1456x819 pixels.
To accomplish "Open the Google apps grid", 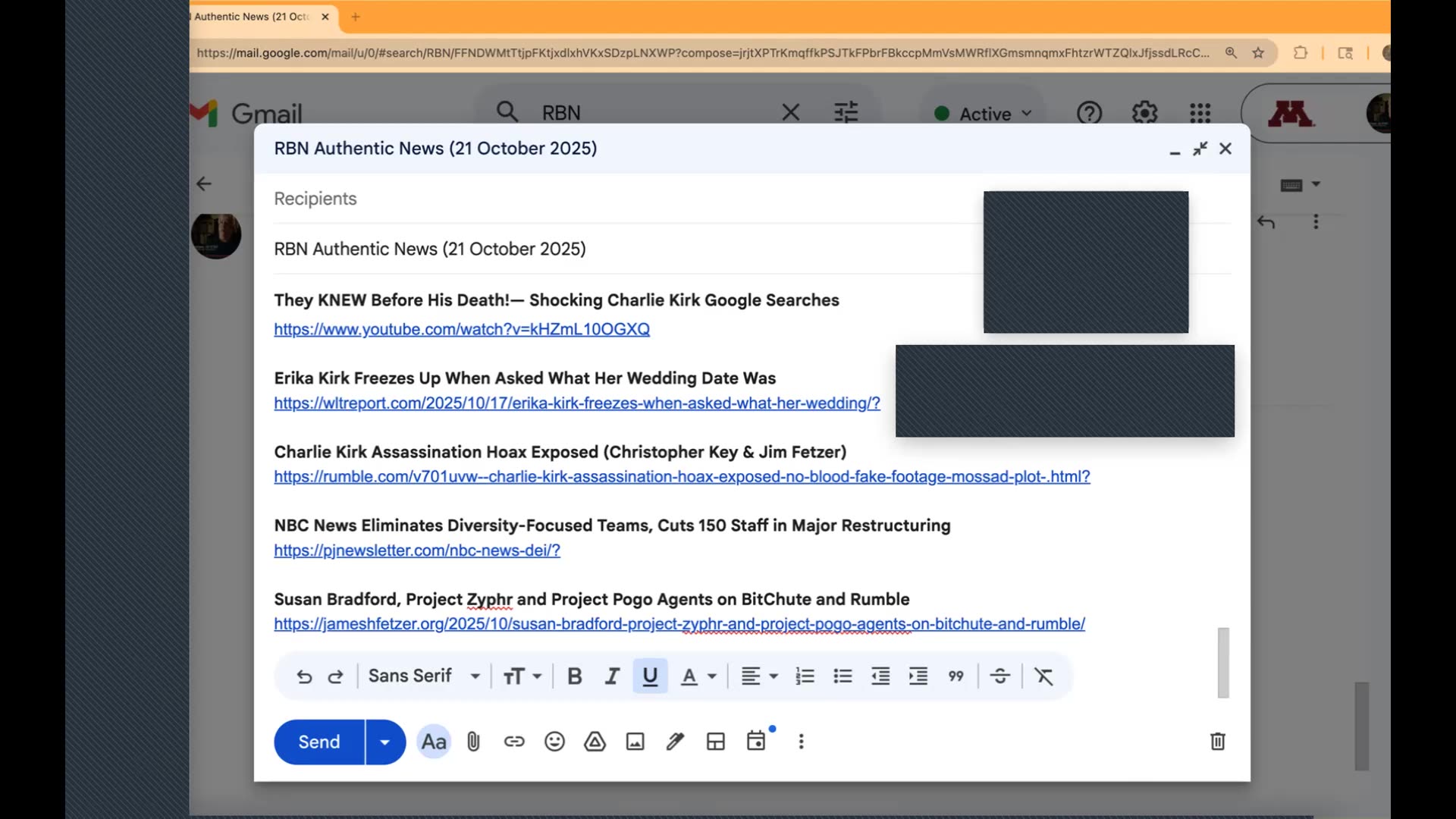I will (x=1200, y=112).
